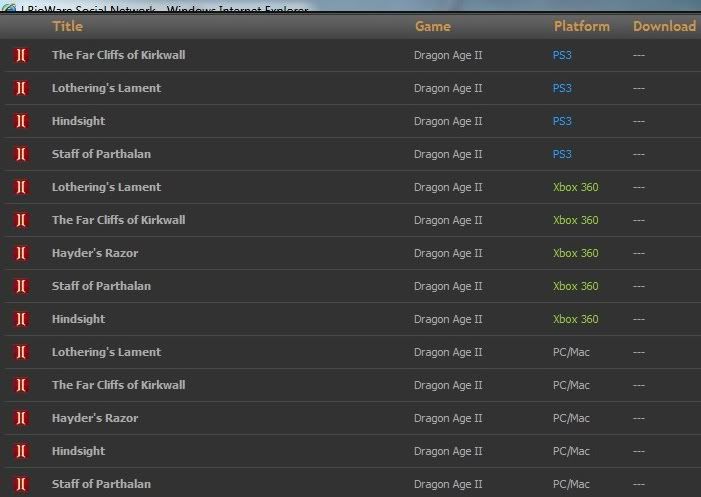The image size is (701, 497).
Task: Click the Dragon Age icon beside PC/Mac Lothering's Lament
Action: 21,352
